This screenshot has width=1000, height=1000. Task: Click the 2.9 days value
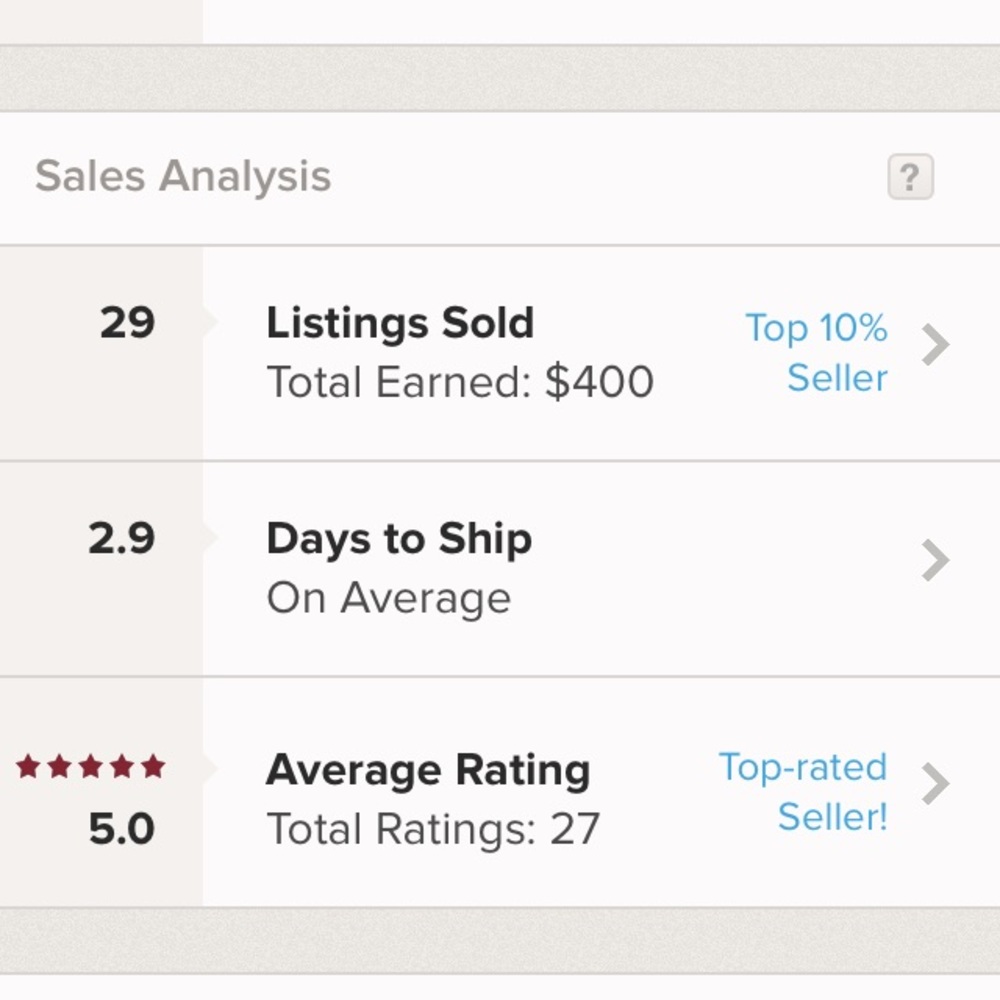[121, 539]
